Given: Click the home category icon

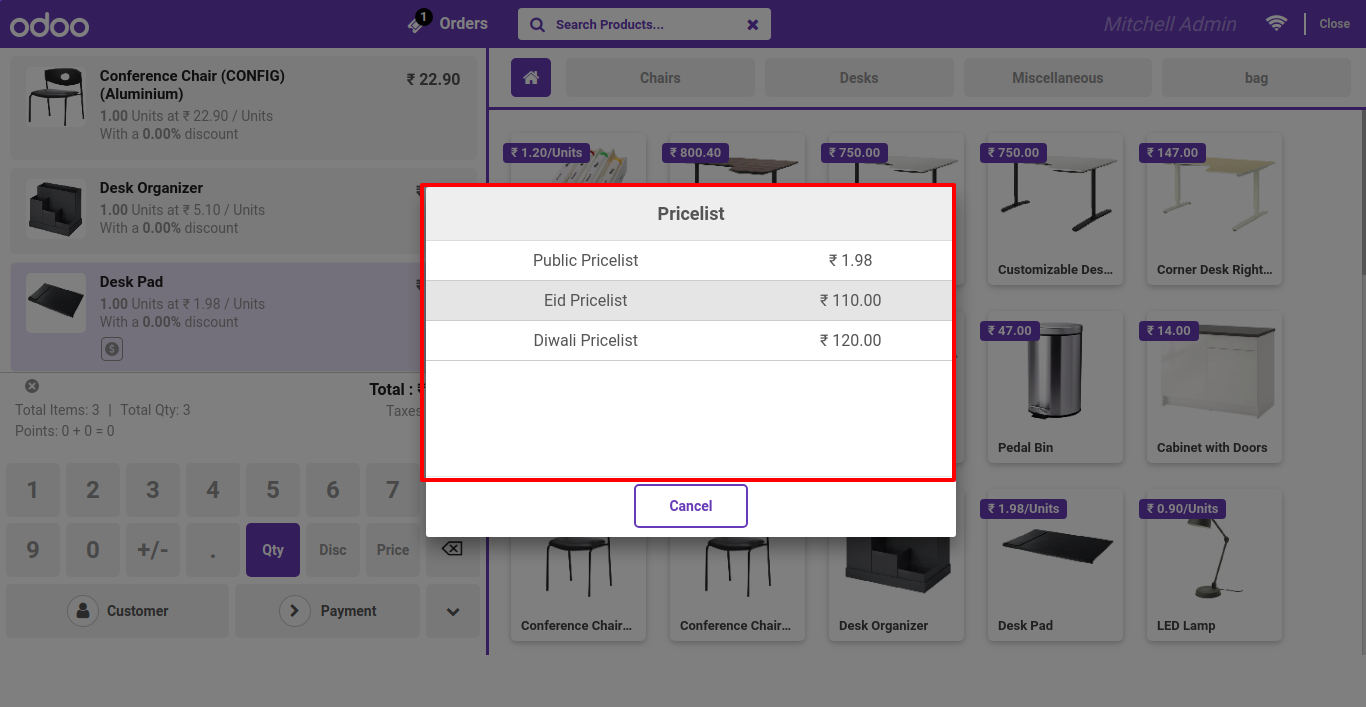Looking at the screenshot, I should coord(531,77).
